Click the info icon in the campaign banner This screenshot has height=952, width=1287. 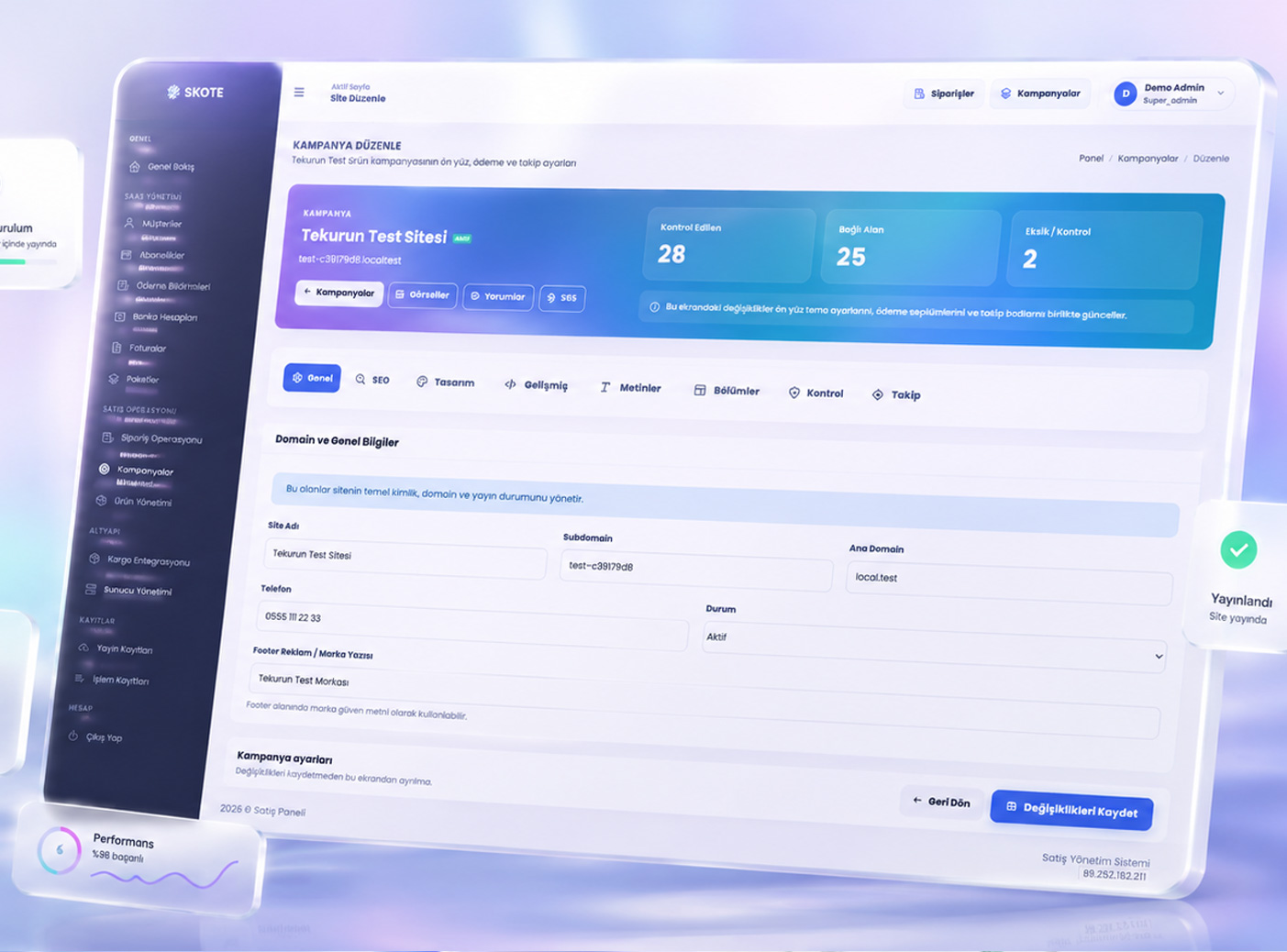point(654,306)
